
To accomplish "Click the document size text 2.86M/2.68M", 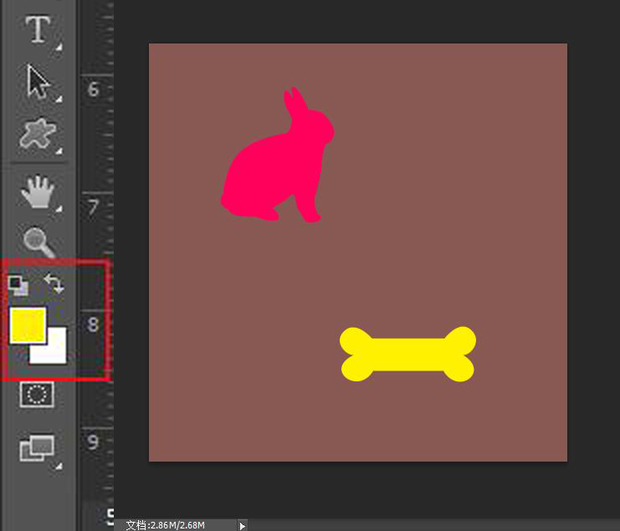I will [177, 525].
